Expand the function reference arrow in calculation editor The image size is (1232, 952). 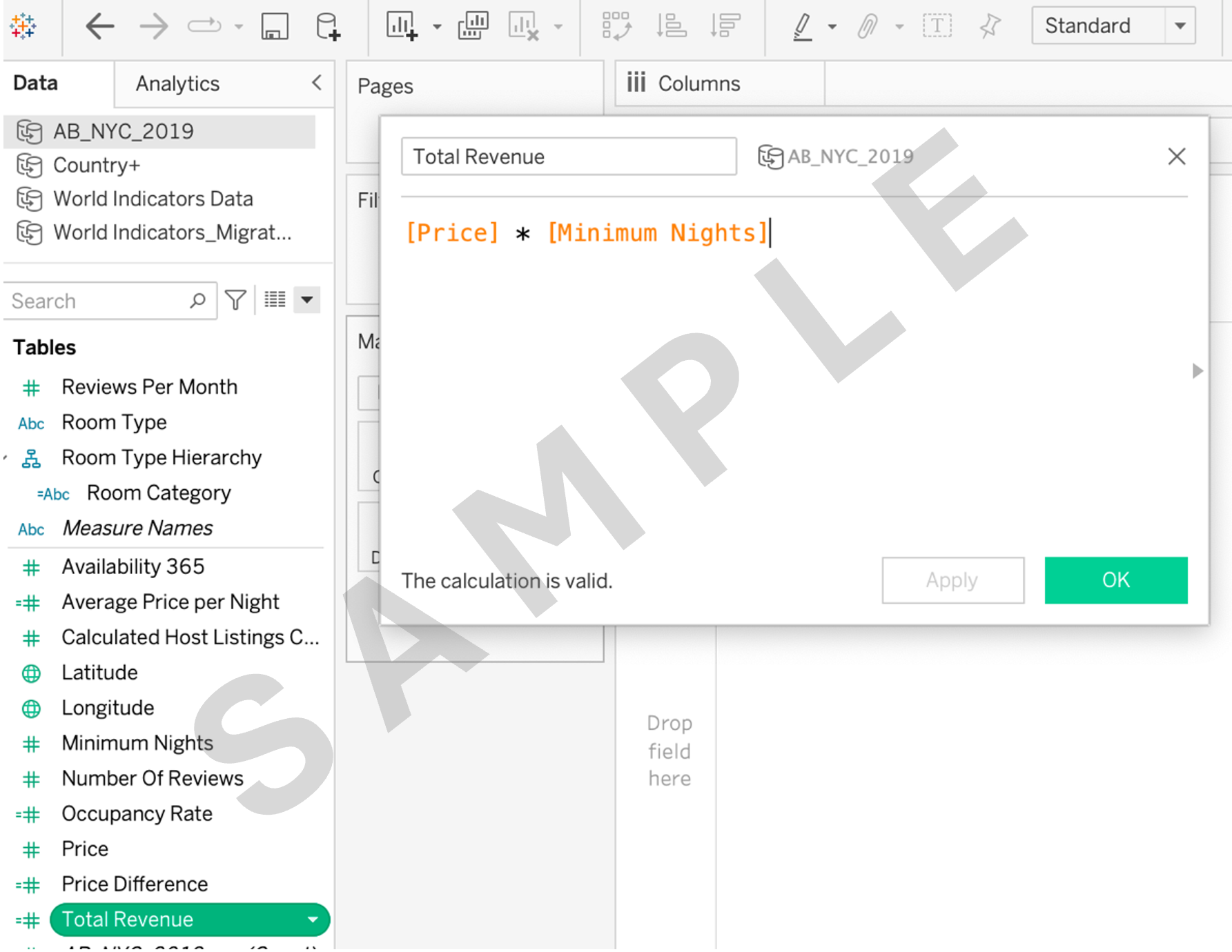(x=1197, y=371)
